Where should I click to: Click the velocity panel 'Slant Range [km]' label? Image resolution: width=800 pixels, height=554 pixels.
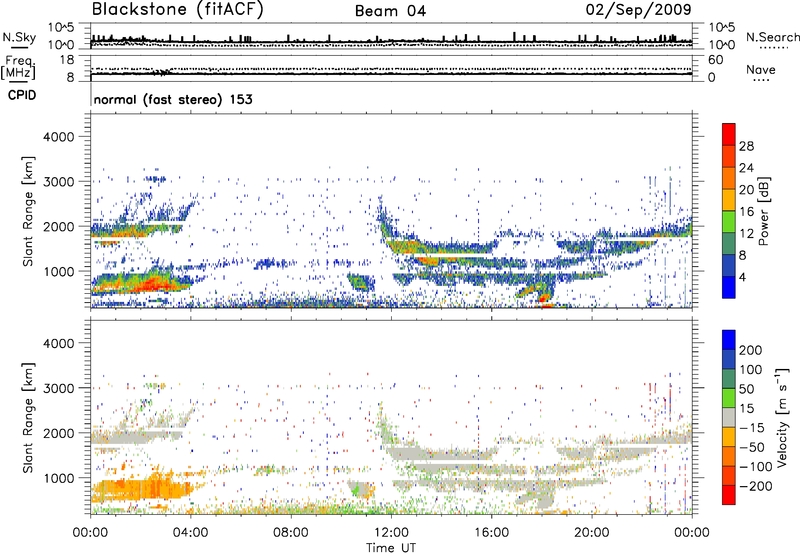(x=28, y=417)
